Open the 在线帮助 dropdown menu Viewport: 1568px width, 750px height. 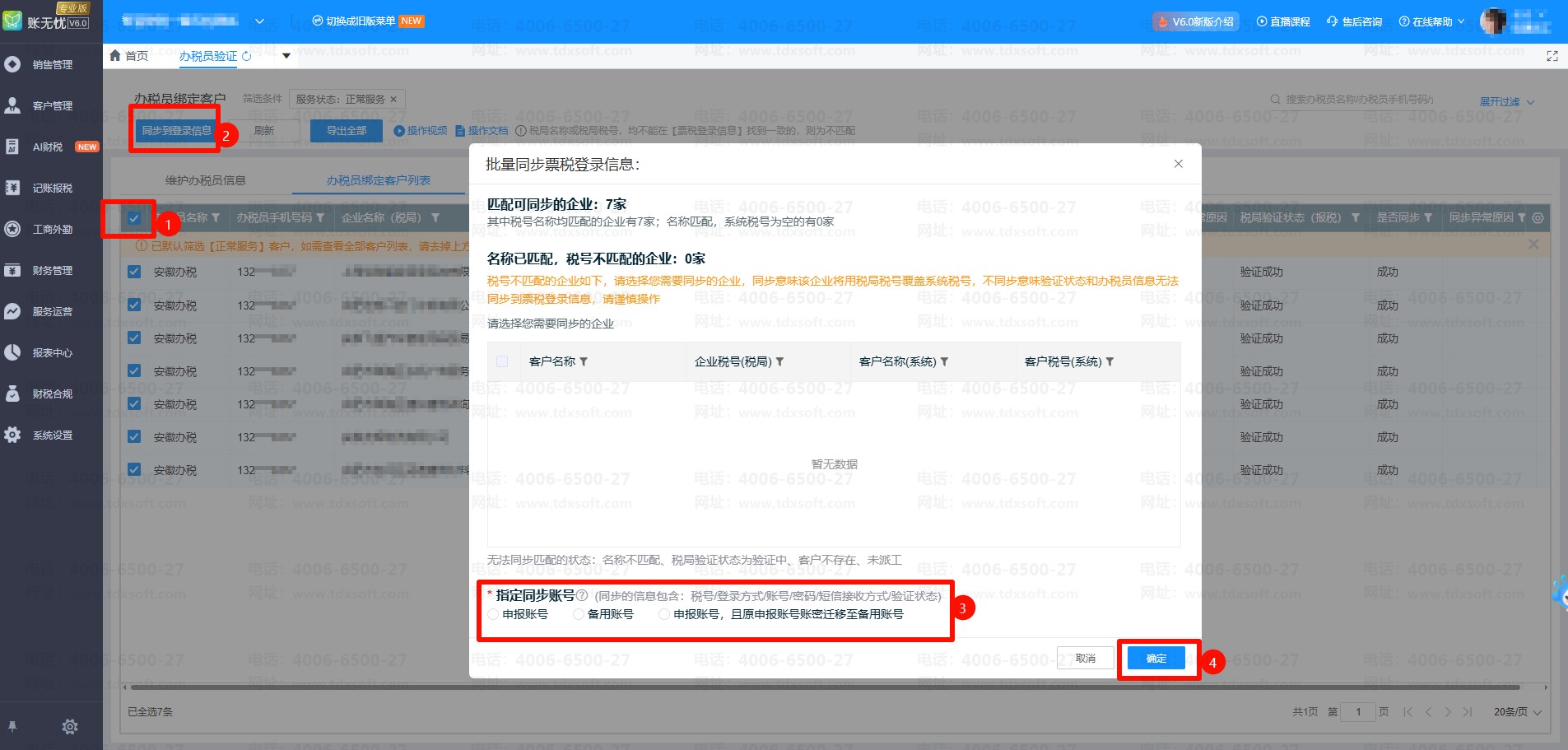click(1431, 21)
